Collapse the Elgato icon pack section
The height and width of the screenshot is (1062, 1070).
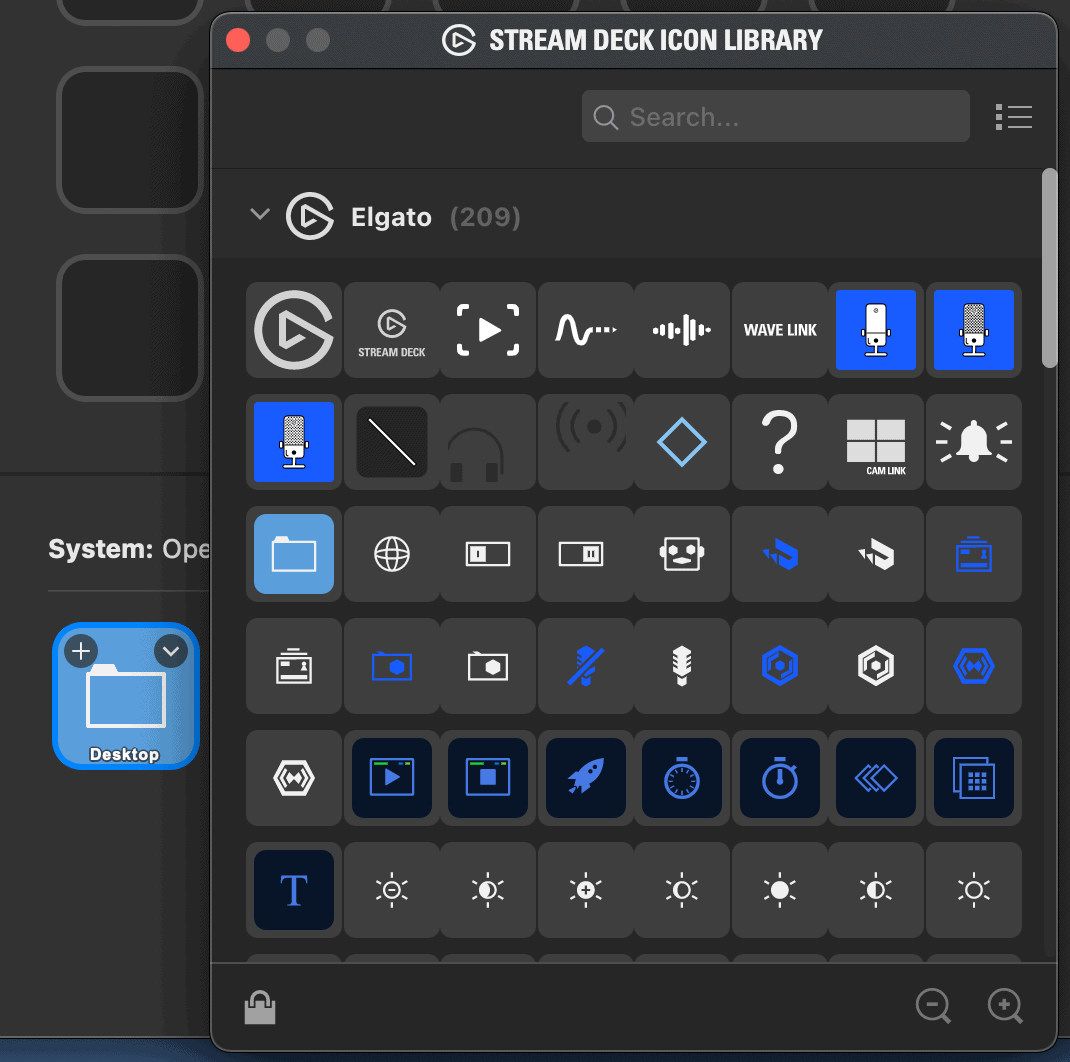(260, 214)
